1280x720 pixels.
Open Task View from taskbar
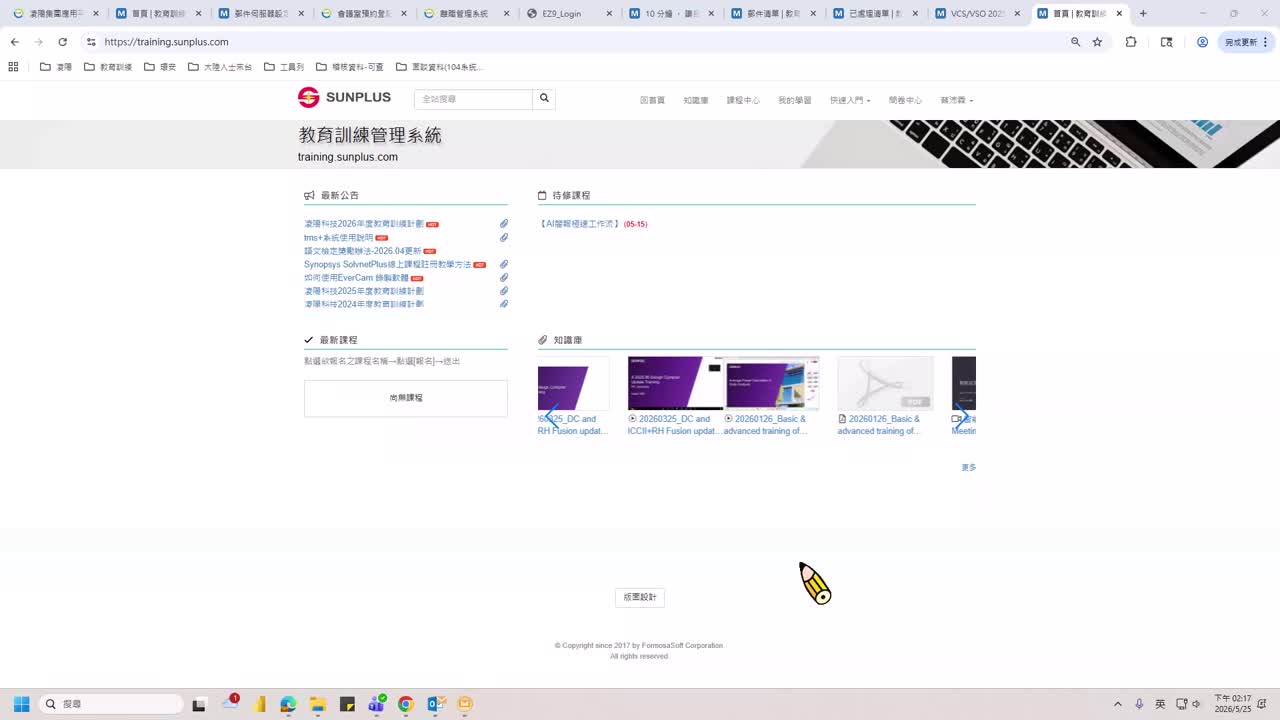click(x=199, y=704)
